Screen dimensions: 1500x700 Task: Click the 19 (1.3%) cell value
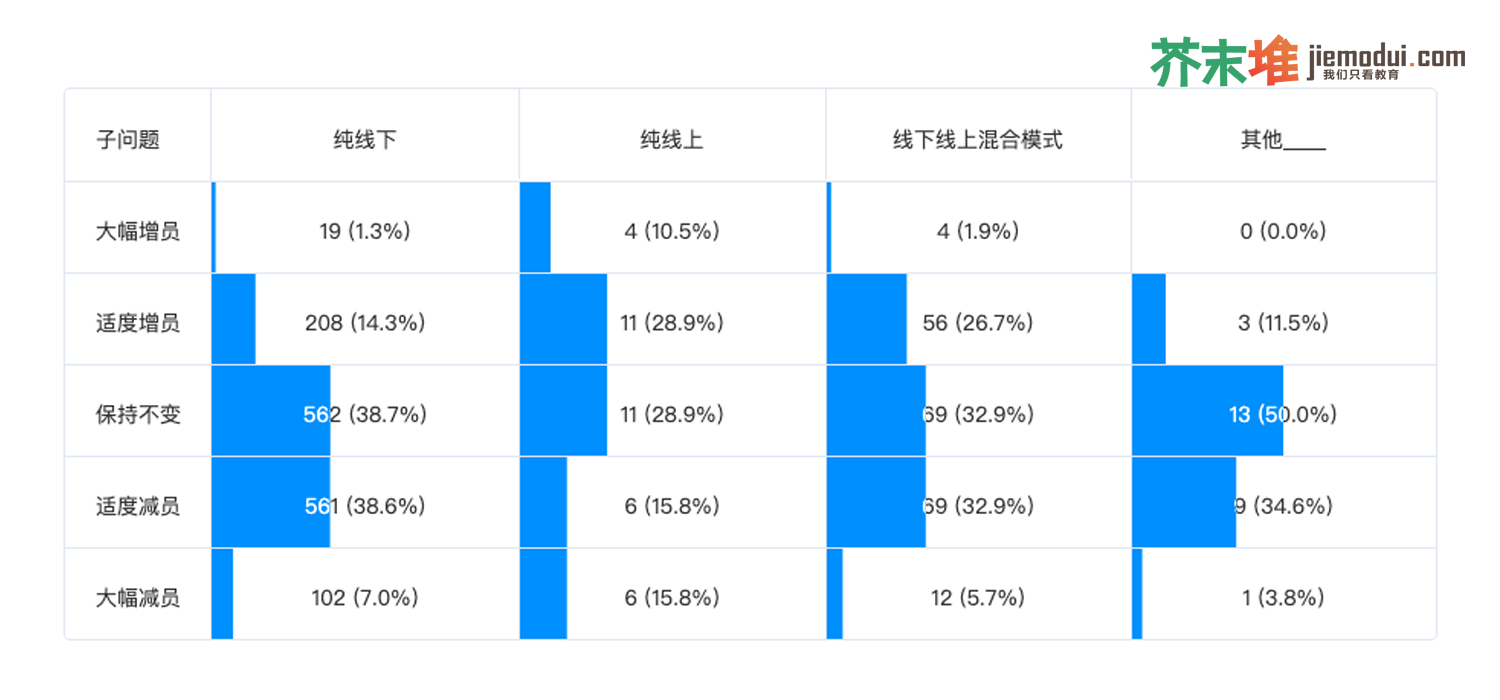click(x=365, y=232)
